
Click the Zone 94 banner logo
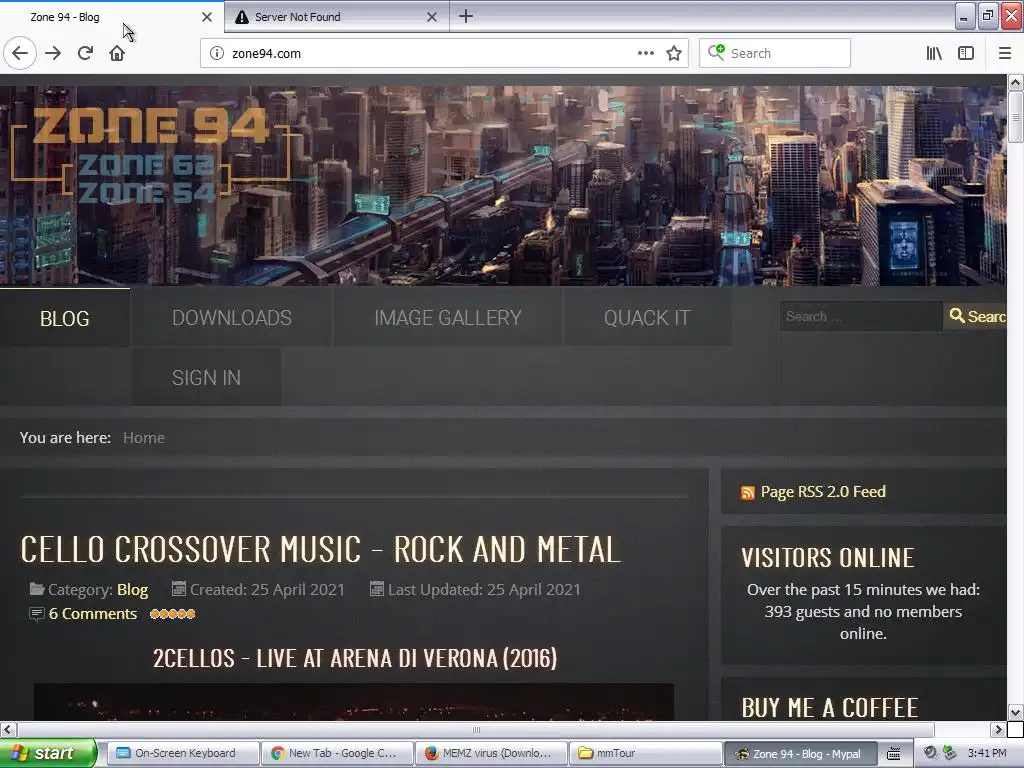pos(150,154)
